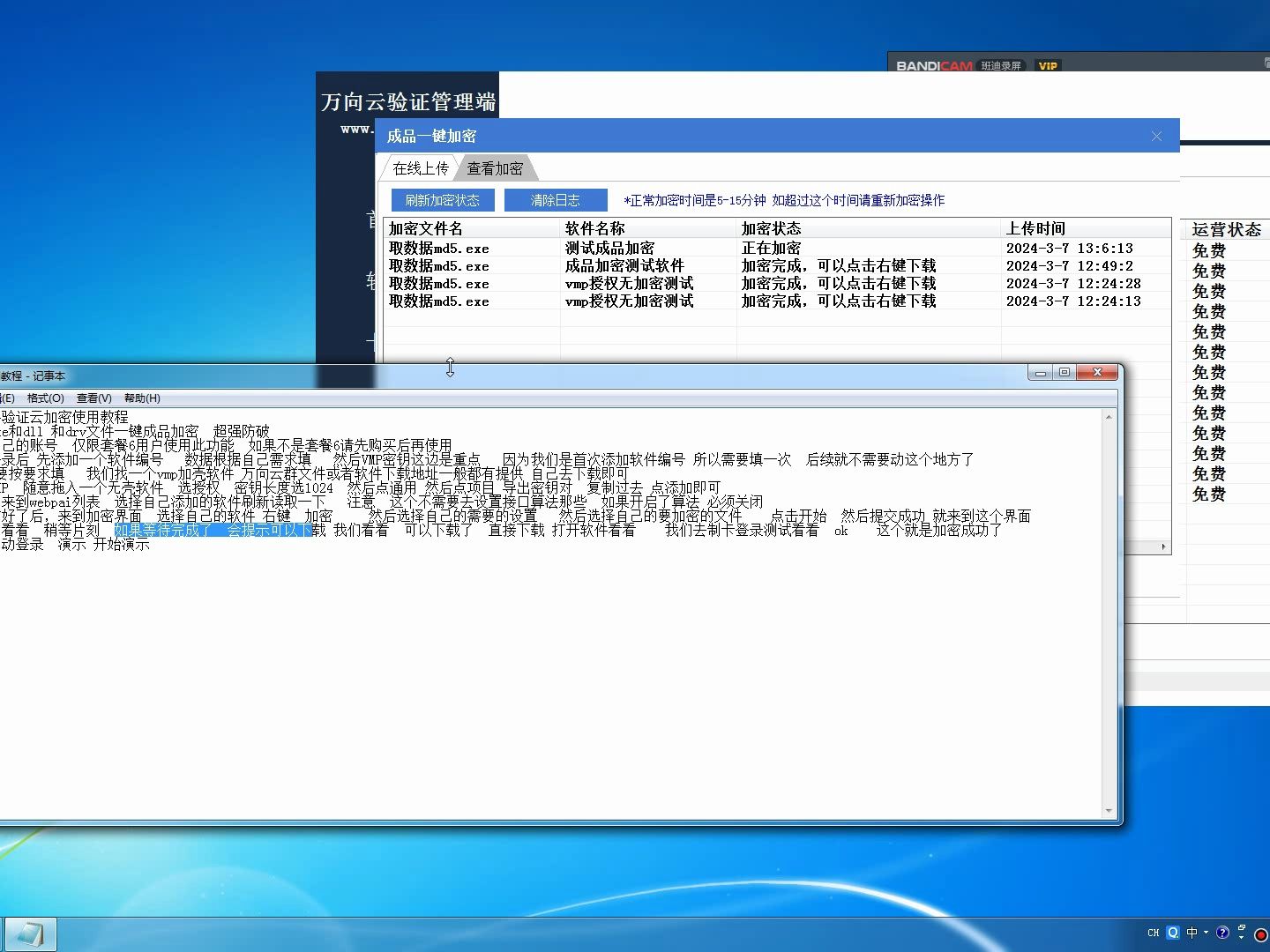Click the 刷新加密状态 refresh button
The height and width of the screenshot is (952, 1270).
tap(443, 200)
